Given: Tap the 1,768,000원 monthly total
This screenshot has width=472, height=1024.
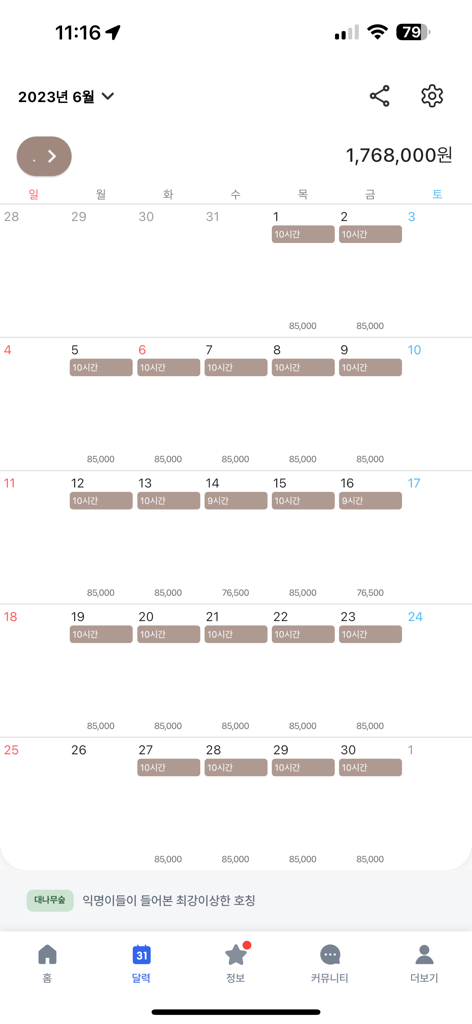Looking at the screenshot, I should pos(399,155).
